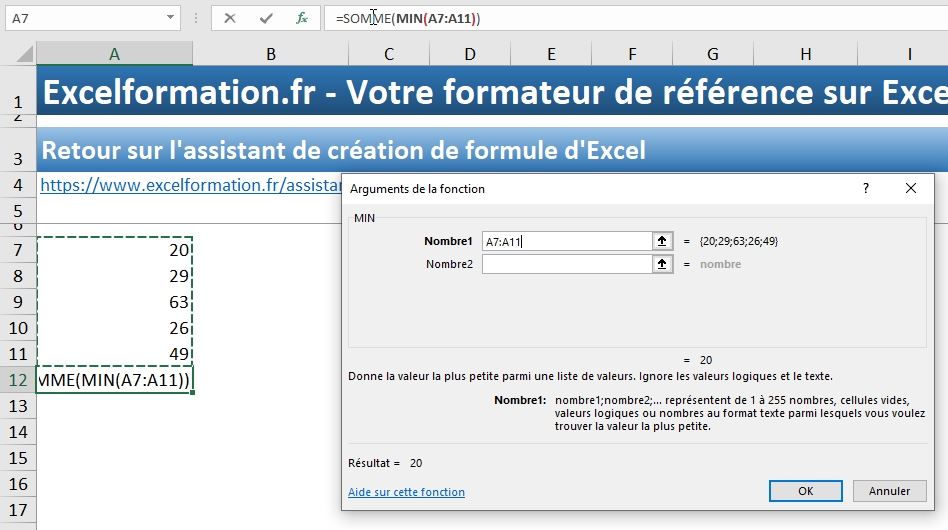This screenshot has width=948, height=530.
Task: Confirm the dialog with OK
Action: (x=805, y=491)
